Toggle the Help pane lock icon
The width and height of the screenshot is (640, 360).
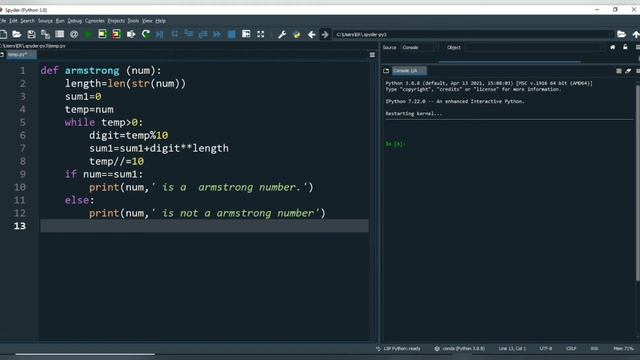point(625,47)
